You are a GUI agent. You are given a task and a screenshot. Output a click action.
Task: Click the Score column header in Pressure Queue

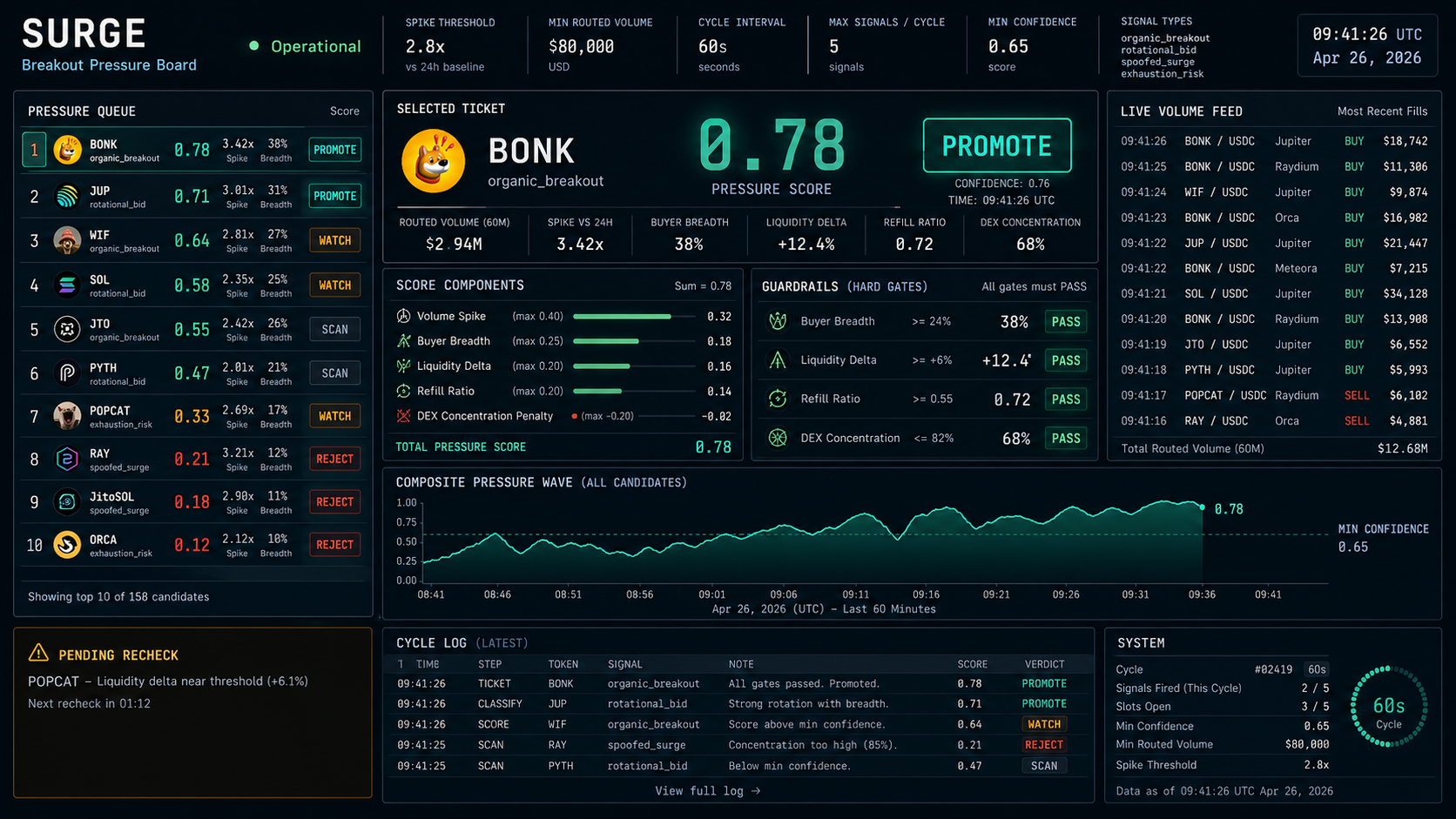pos(345,111)
